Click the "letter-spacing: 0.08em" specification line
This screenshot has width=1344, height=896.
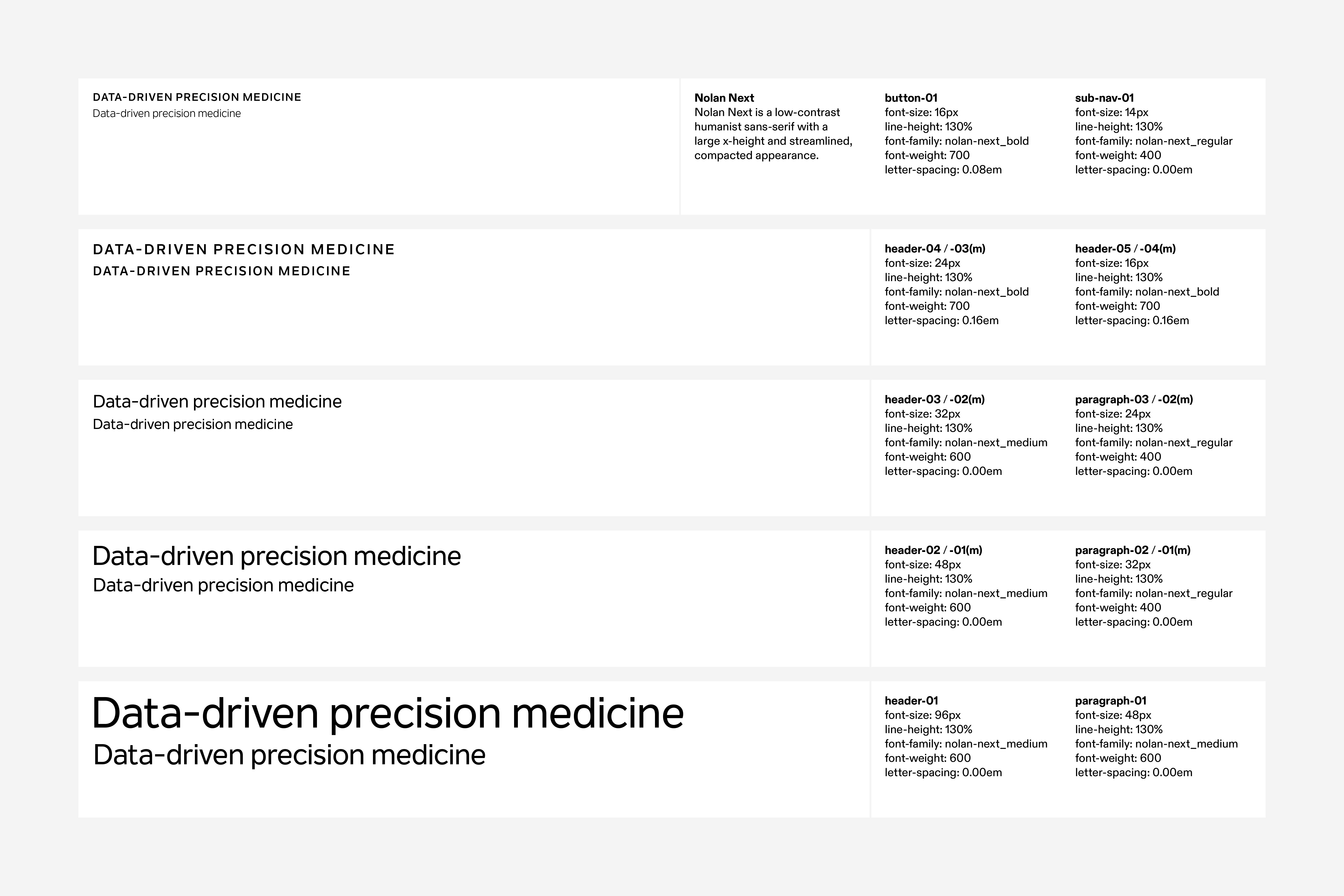pos(943,170)
